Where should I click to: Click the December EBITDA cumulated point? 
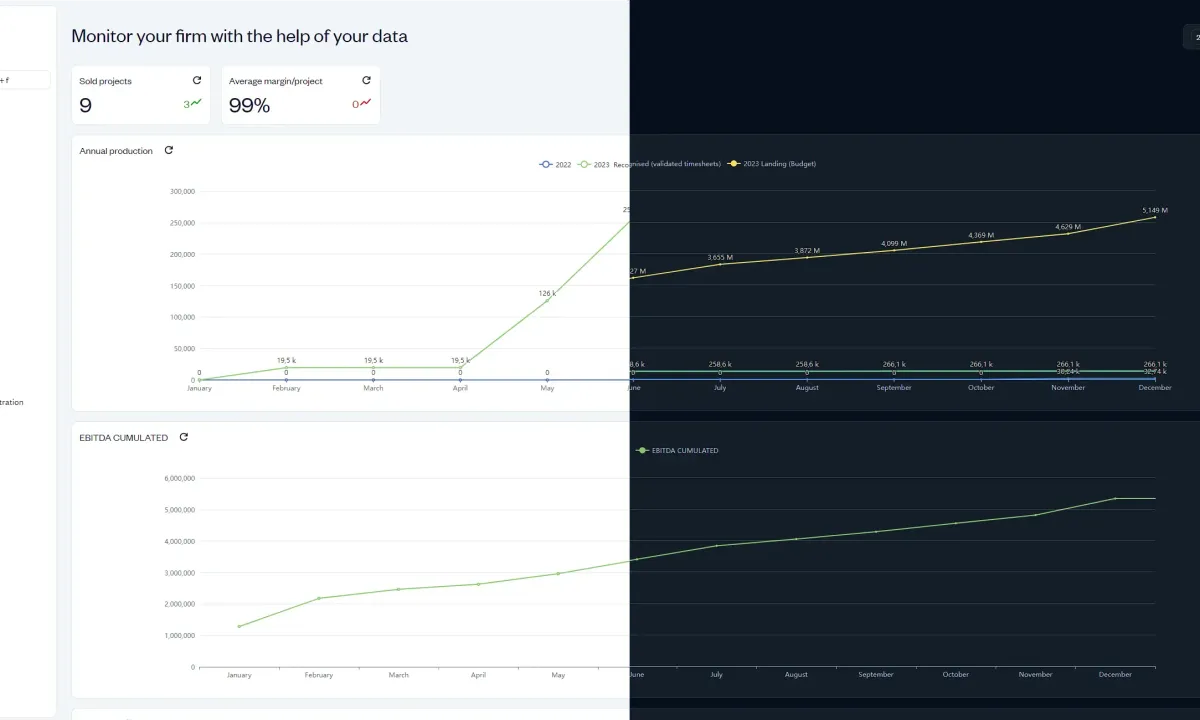(1116, 498)
